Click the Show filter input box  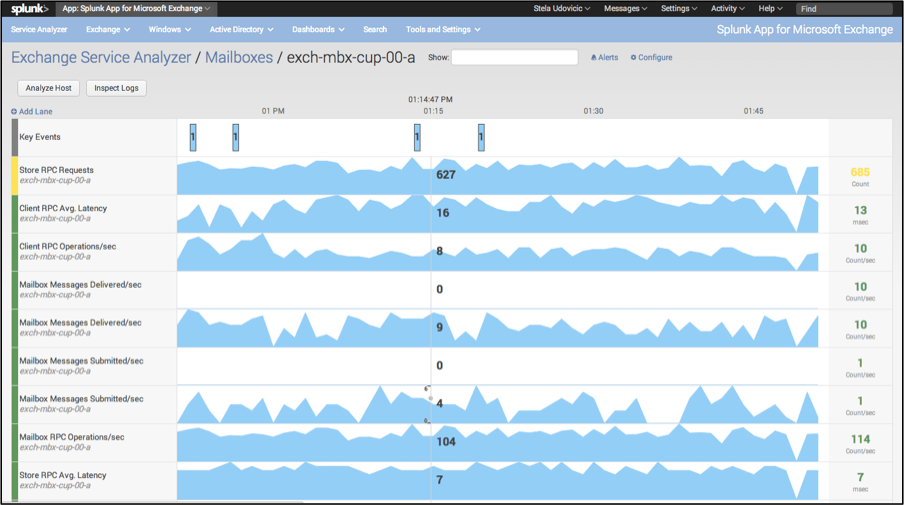click(514, 57)
